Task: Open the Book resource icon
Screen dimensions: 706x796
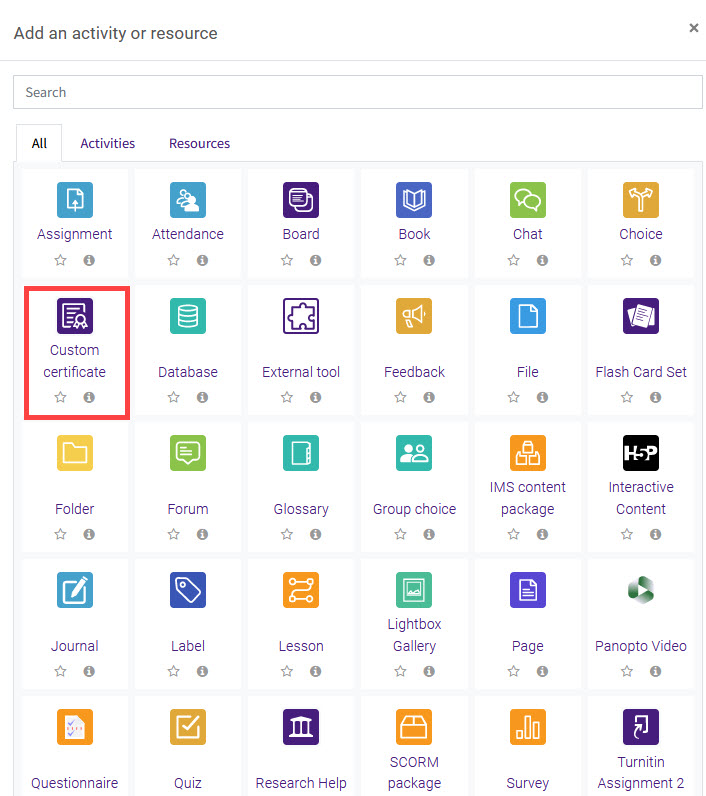Action: click(x=414, y=200)
